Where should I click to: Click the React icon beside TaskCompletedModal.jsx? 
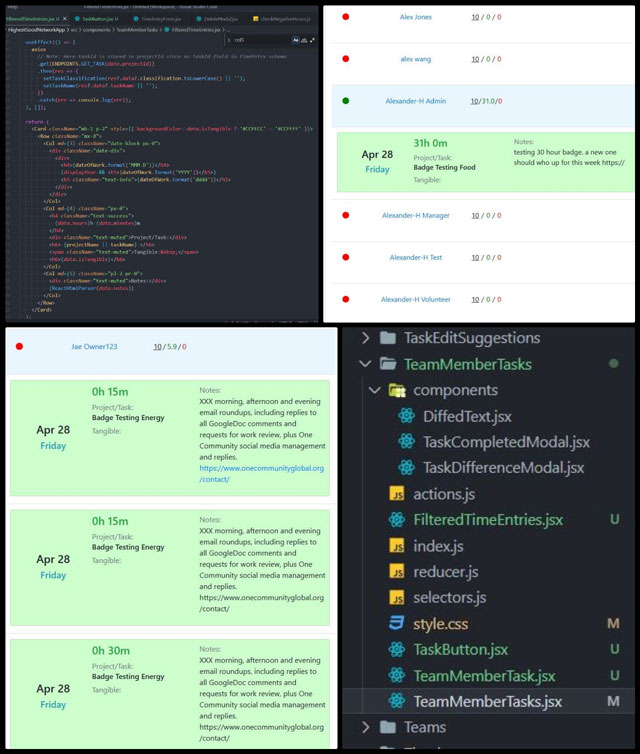pos(407,442)
